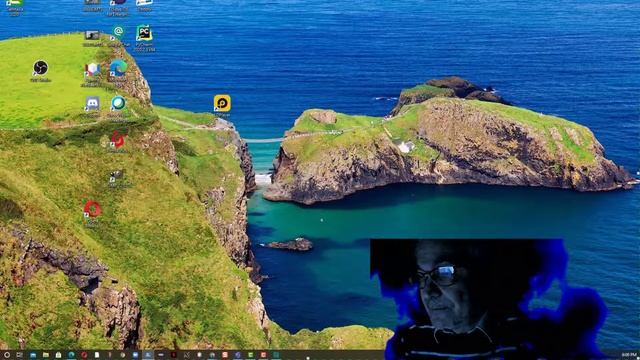The height and width of the screenshot is (360, 640).
Task: Open the OBS Studio desktop shortcut
Action: (x=40, y=68)
